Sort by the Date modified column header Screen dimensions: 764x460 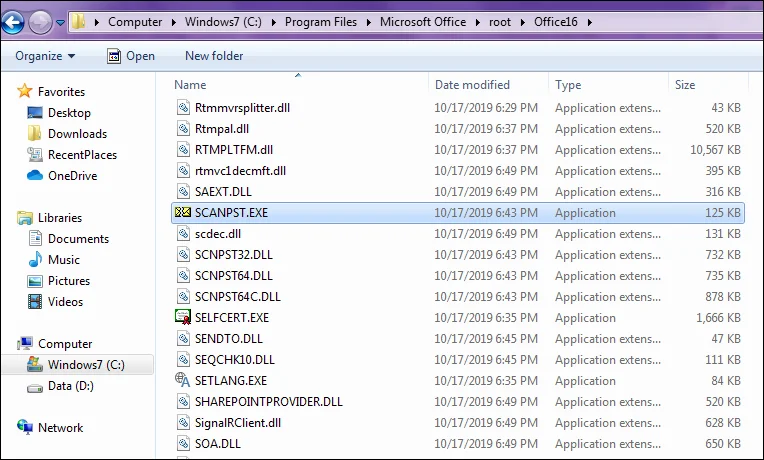click(472, 85)
